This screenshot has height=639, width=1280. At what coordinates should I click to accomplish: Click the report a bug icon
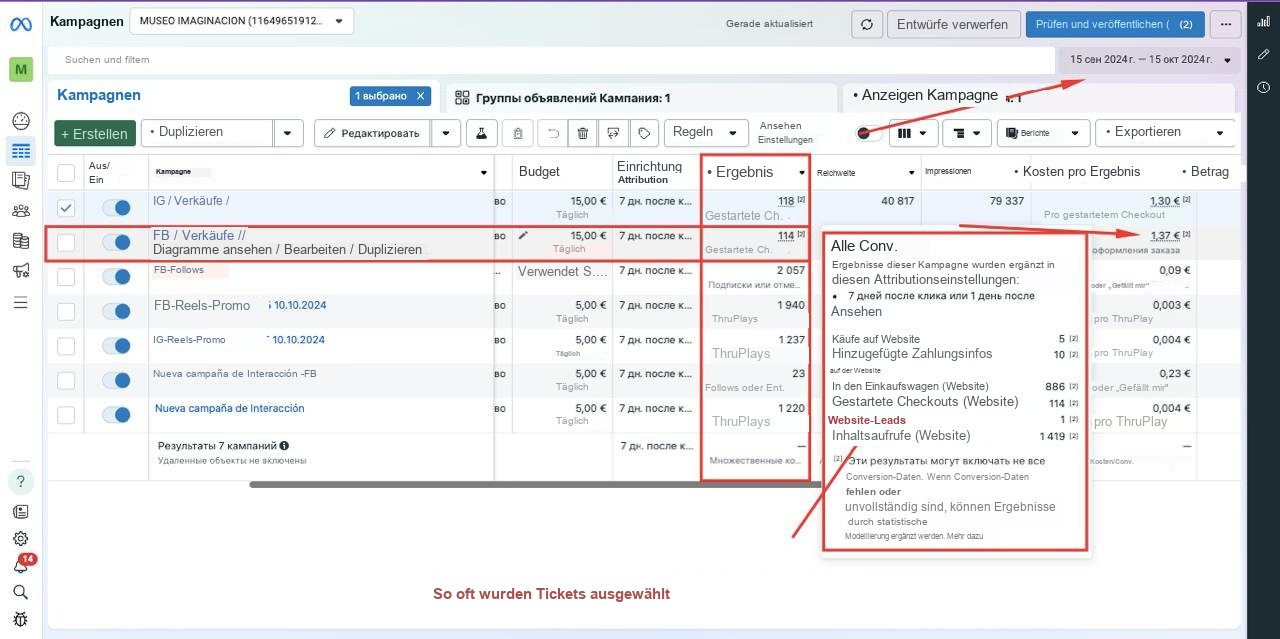[x=21, y=619]
